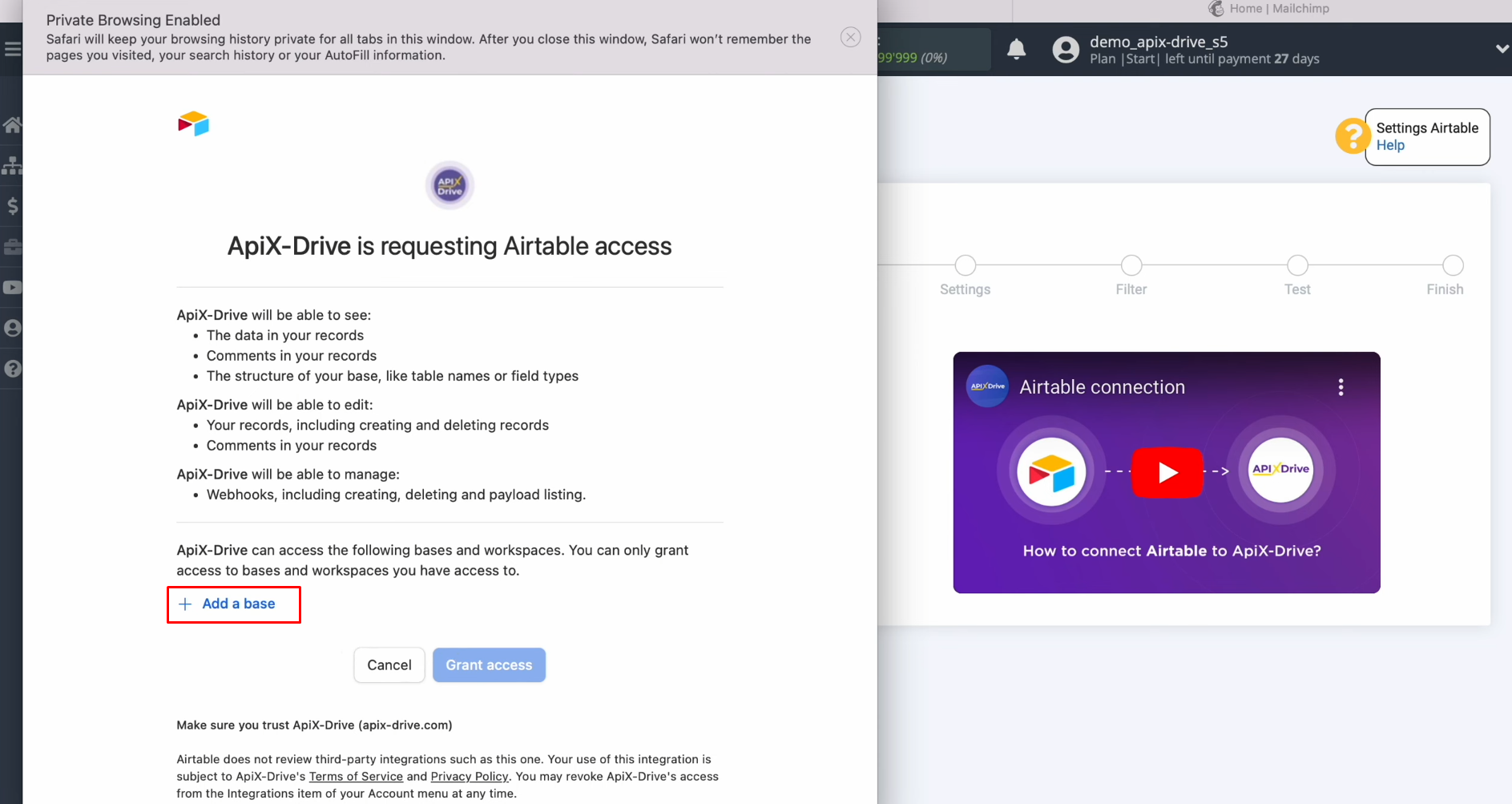Open the Terms of Service link
Viewport: 1512px width, 804px height.
click(x=356, y=776)
